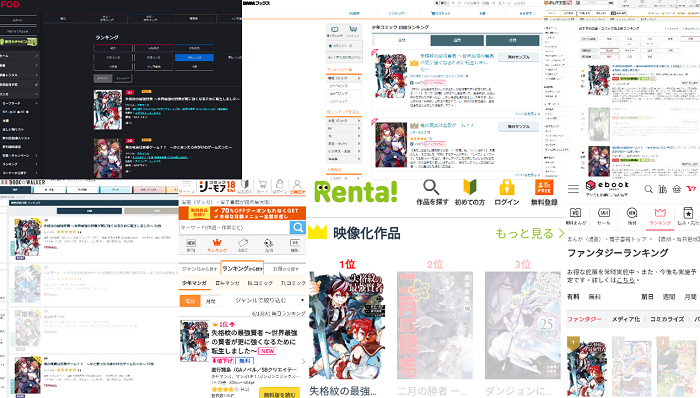Click the blue highlighted category button in FOD ranking
The height and width of the screenshot is (398, 700).
point(194,58)
